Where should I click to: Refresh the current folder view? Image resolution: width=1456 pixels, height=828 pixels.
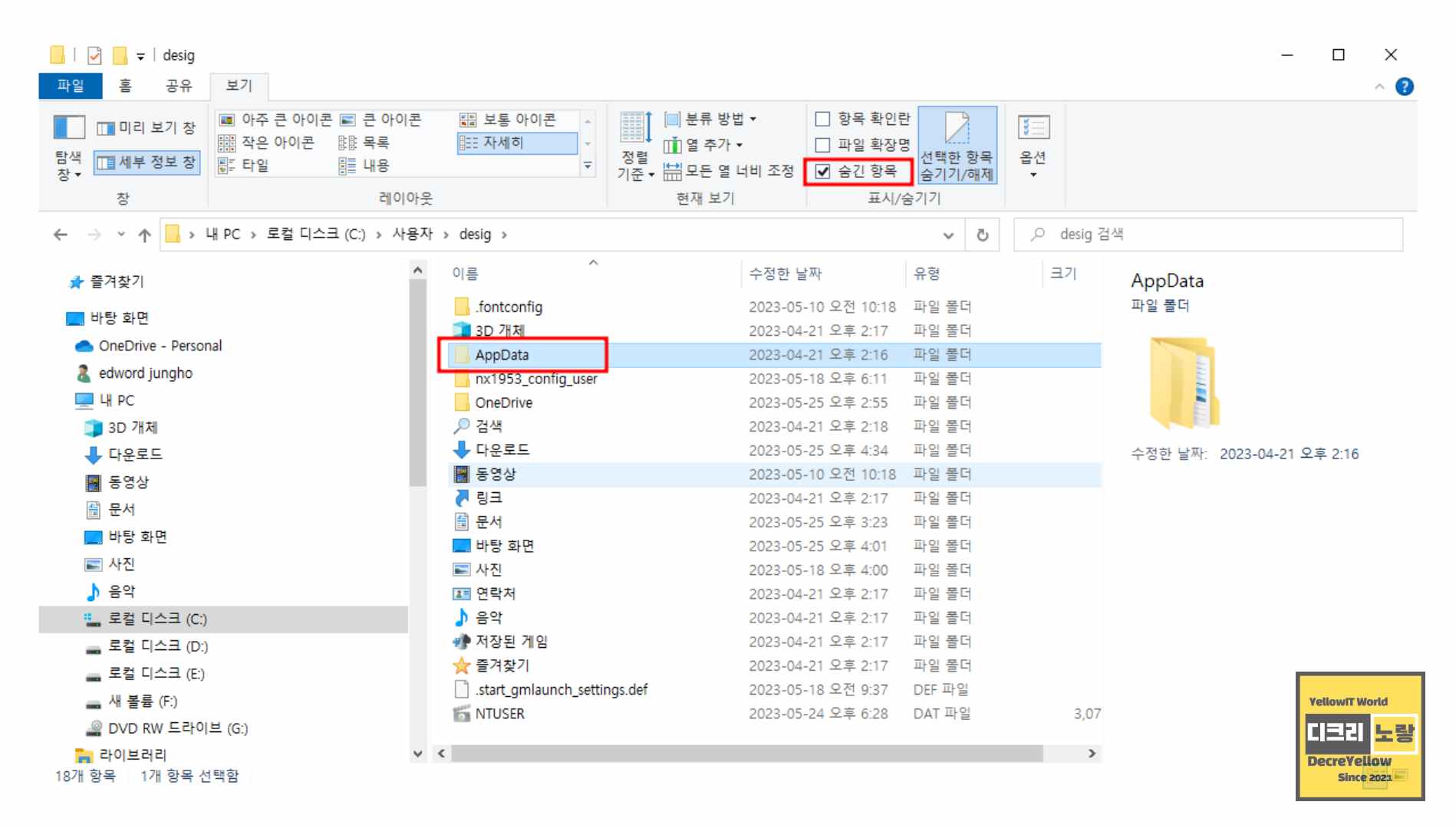click(x=983, y=235)
